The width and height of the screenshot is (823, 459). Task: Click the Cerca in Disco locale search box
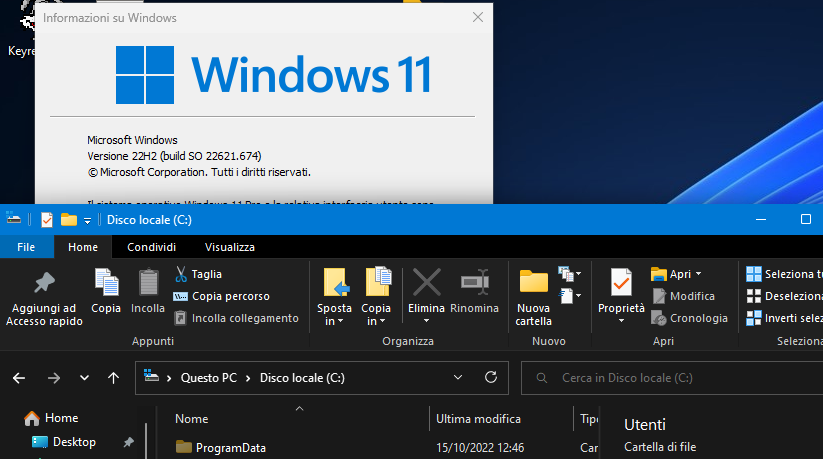(672, 378)
